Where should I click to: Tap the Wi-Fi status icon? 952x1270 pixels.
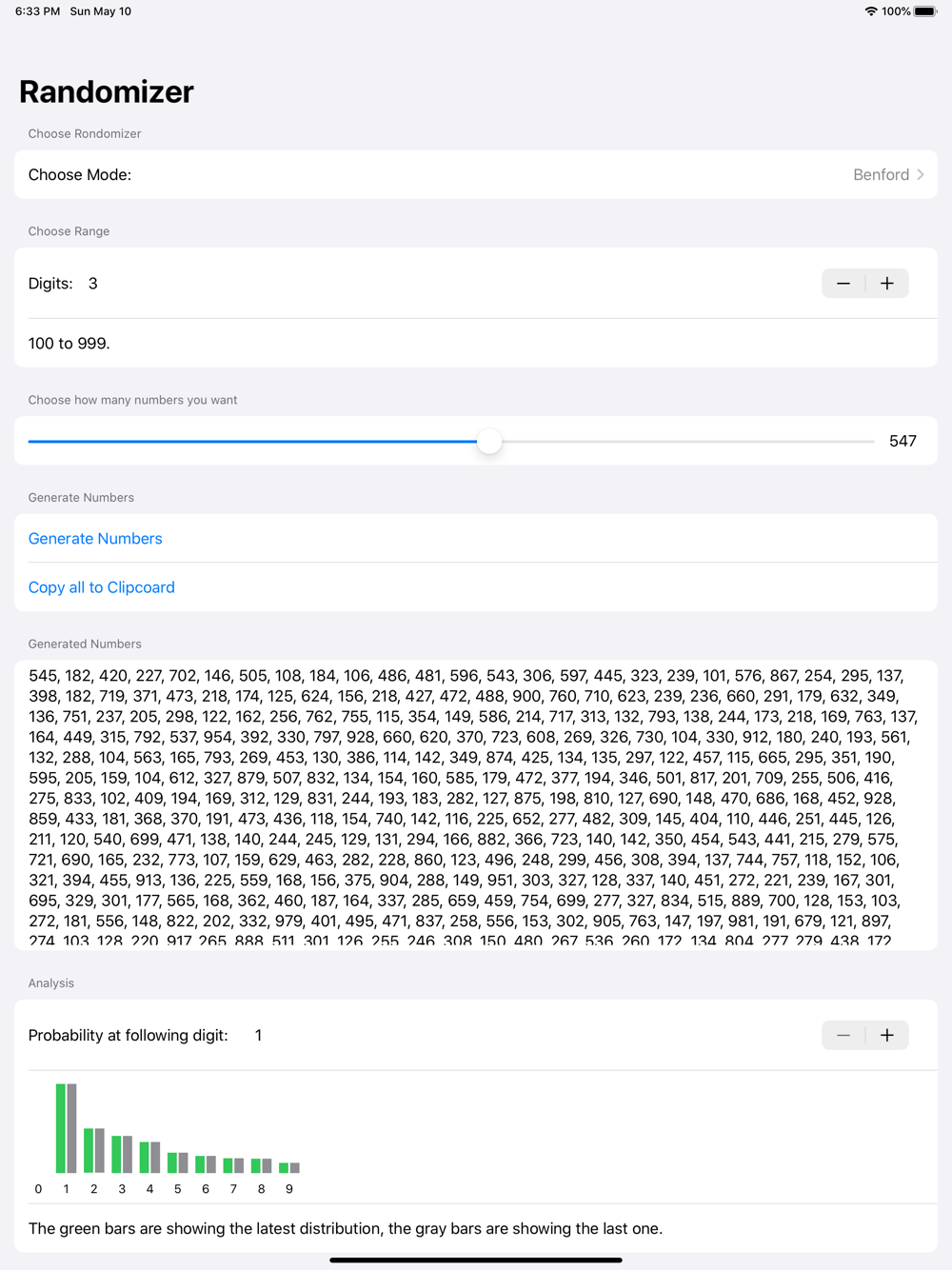click(x=870, y=11)
